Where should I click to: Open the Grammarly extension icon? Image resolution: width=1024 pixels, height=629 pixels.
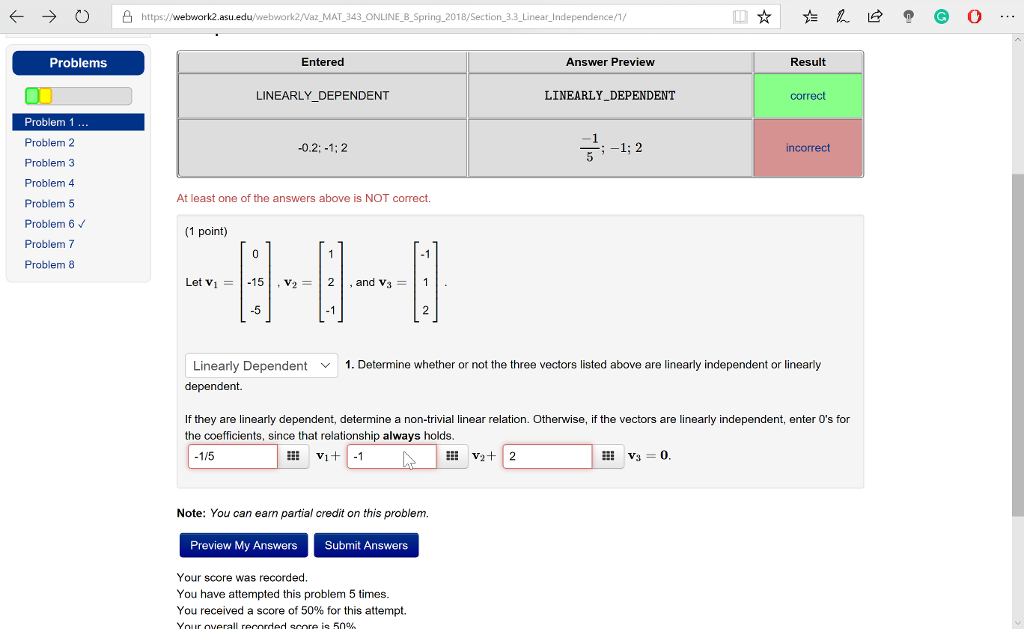942,17
